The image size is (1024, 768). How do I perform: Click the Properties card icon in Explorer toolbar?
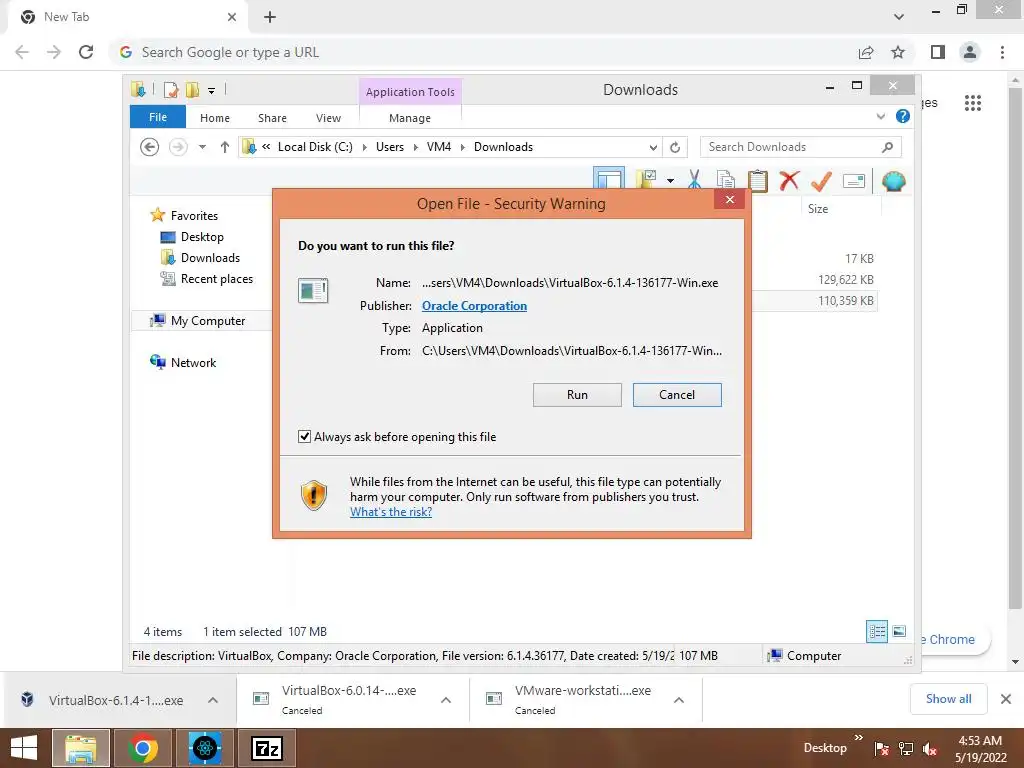(x=854, y=181)
